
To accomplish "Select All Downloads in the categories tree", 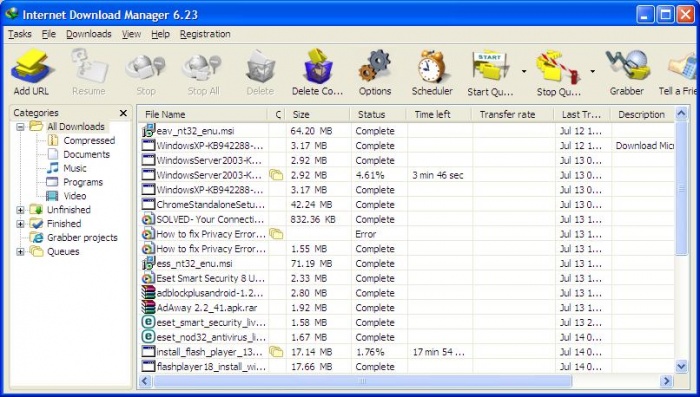I will 75,127.
